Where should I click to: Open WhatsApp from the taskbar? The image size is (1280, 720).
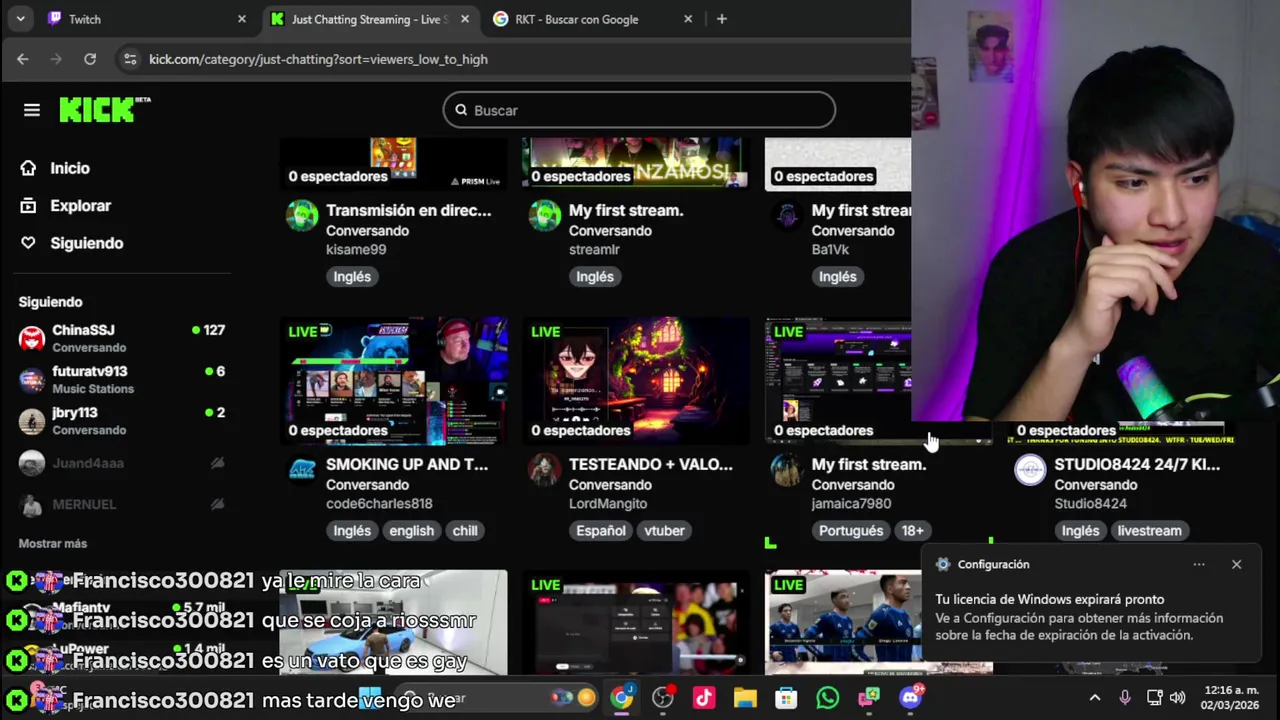click(x=827, y=698)
